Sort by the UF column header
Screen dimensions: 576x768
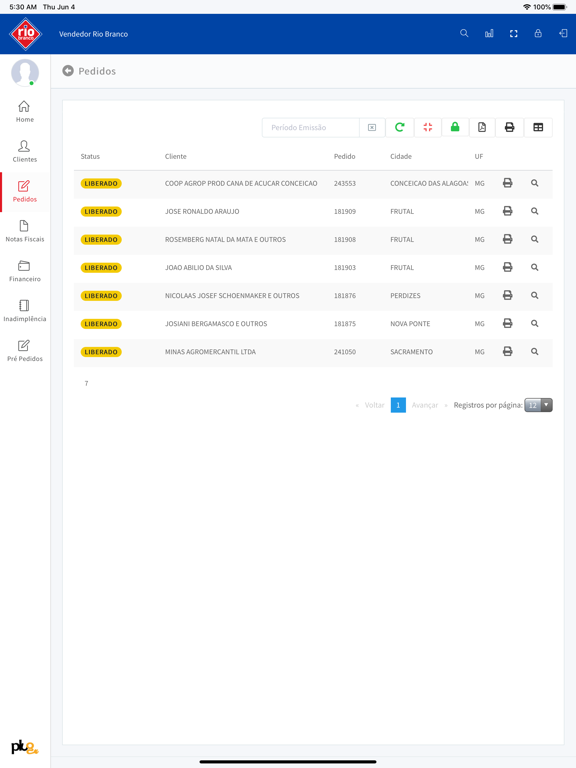coord(479,156)
